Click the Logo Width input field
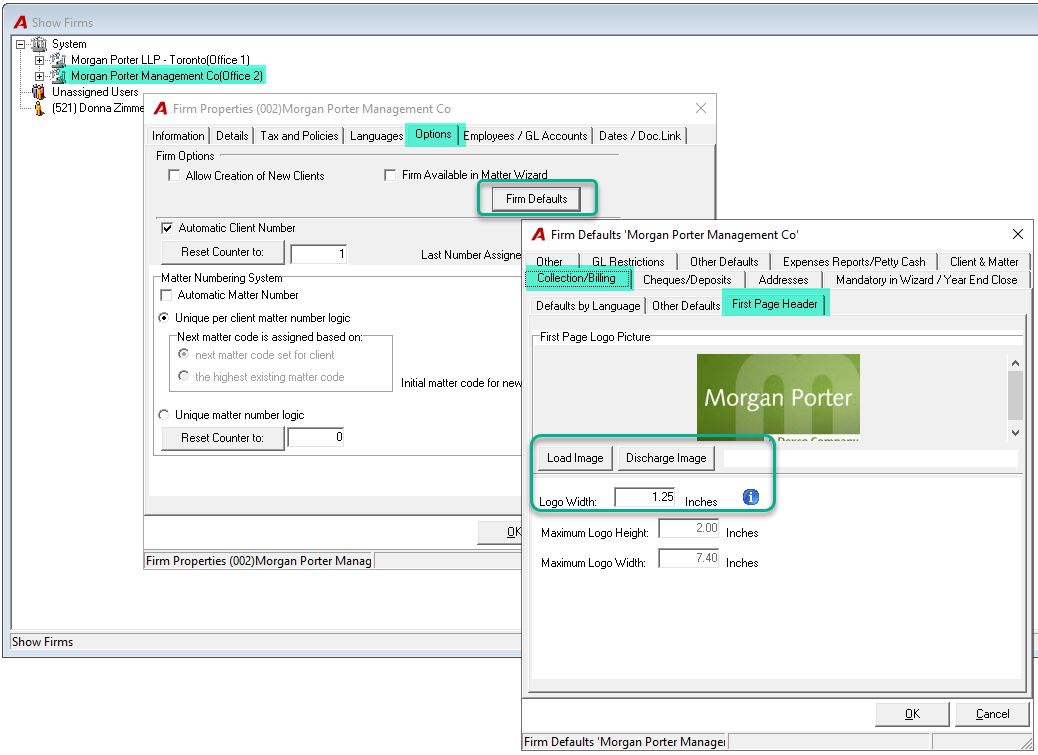 coord(645,497)
